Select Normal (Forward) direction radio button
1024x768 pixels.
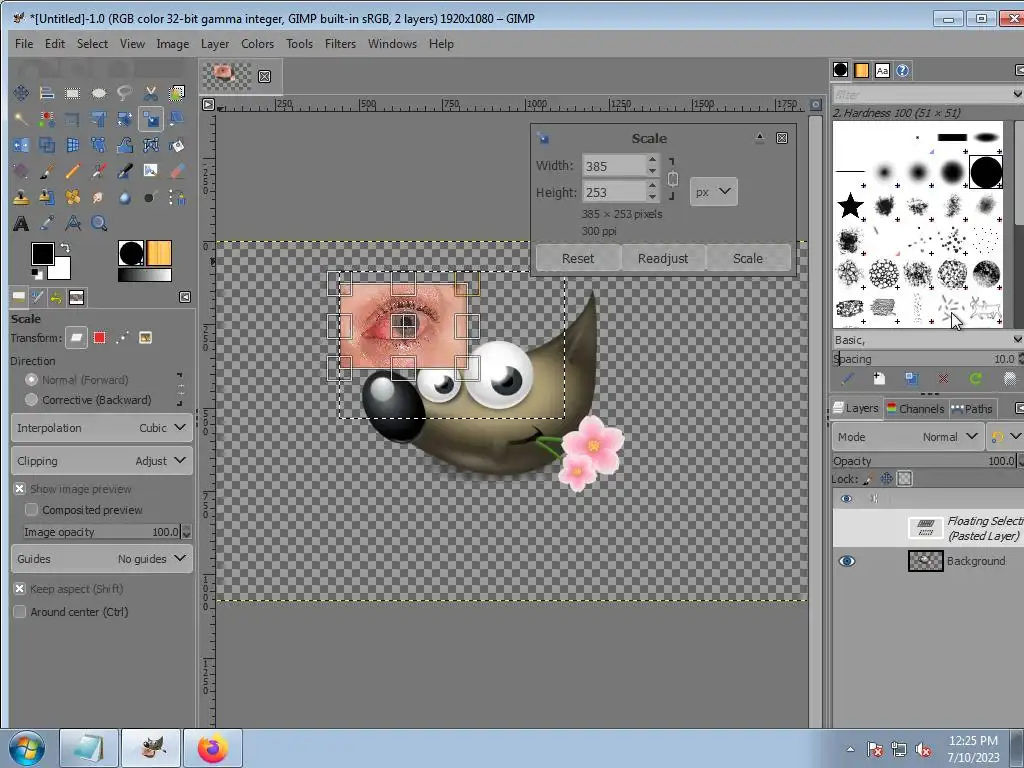(31, 379)
